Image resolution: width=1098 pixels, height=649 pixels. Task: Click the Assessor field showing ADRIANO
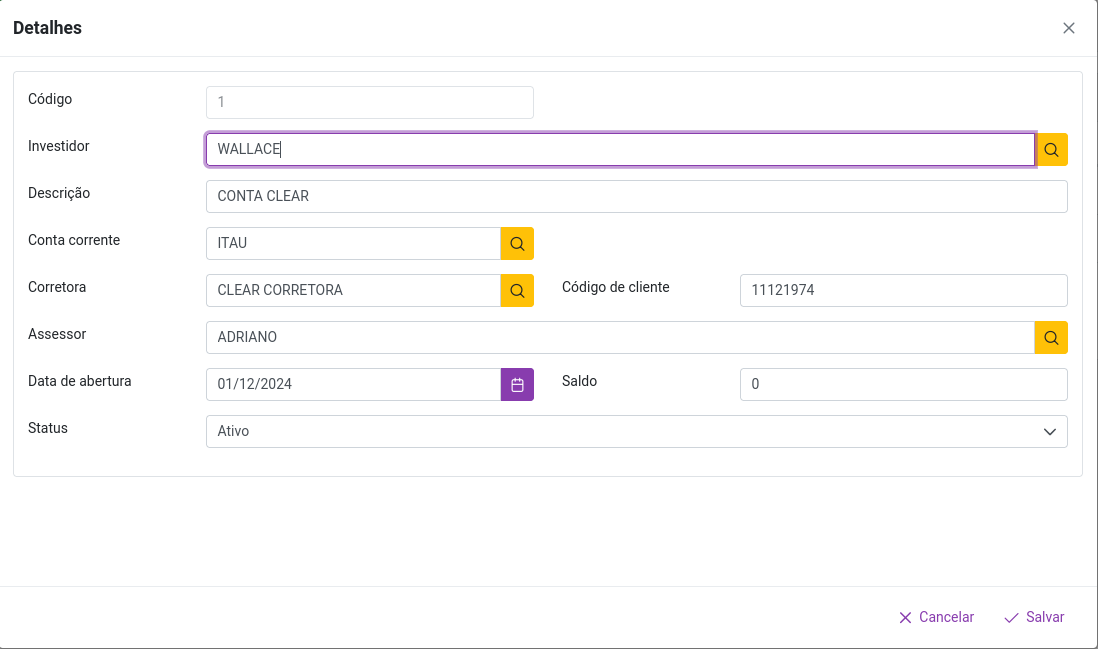point(620,337)
